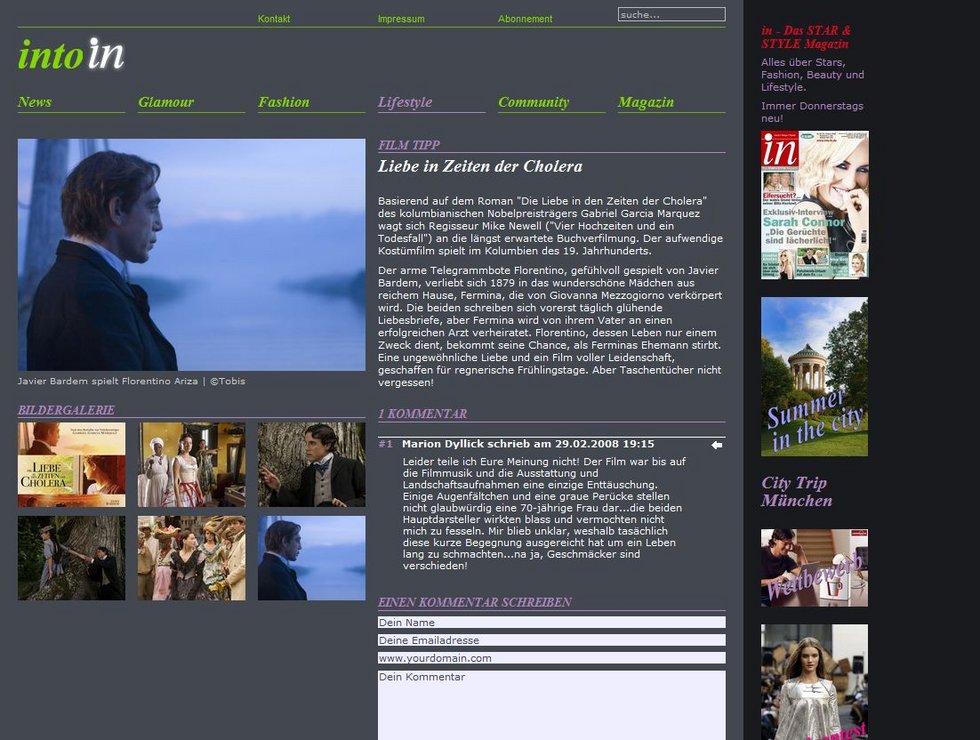Open the fashion runway model banner

click(x=814, y=682)
